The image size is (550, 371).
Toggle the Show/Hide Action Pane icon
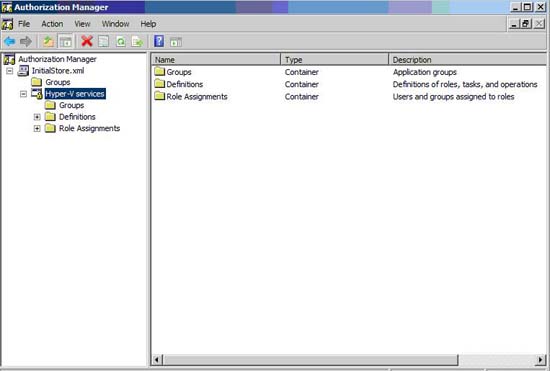176,42
